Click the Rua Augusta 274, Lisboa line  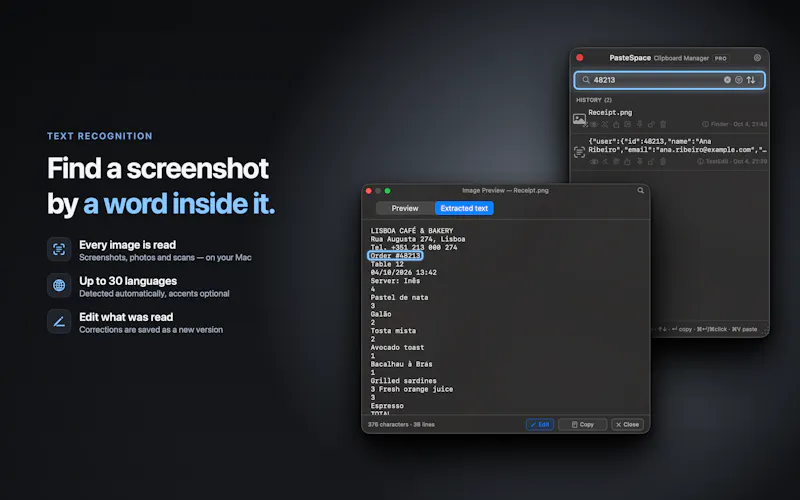click(418, 239)
